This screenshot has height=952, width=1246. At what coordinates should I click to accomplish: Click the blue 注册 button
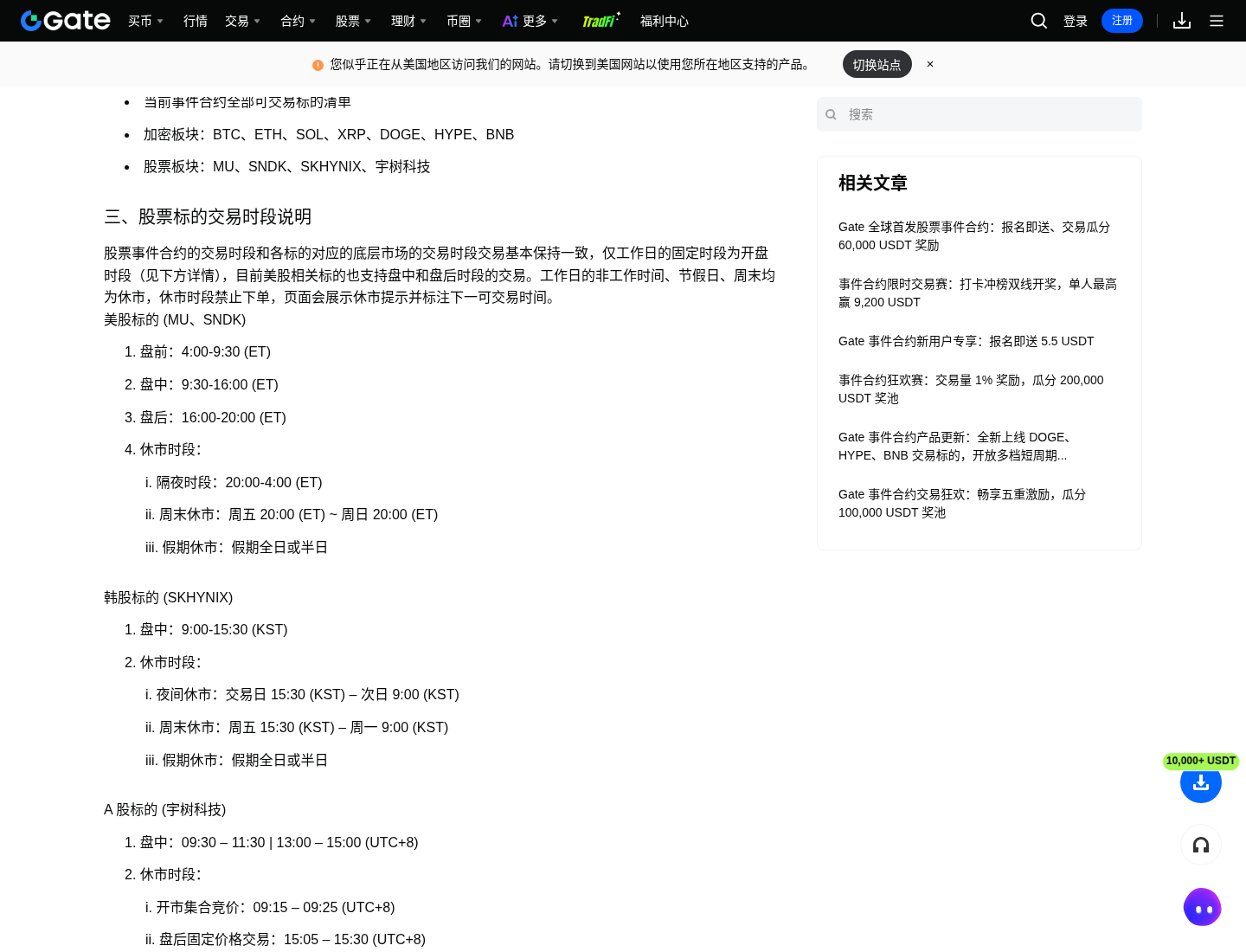tap(1122, 21)
